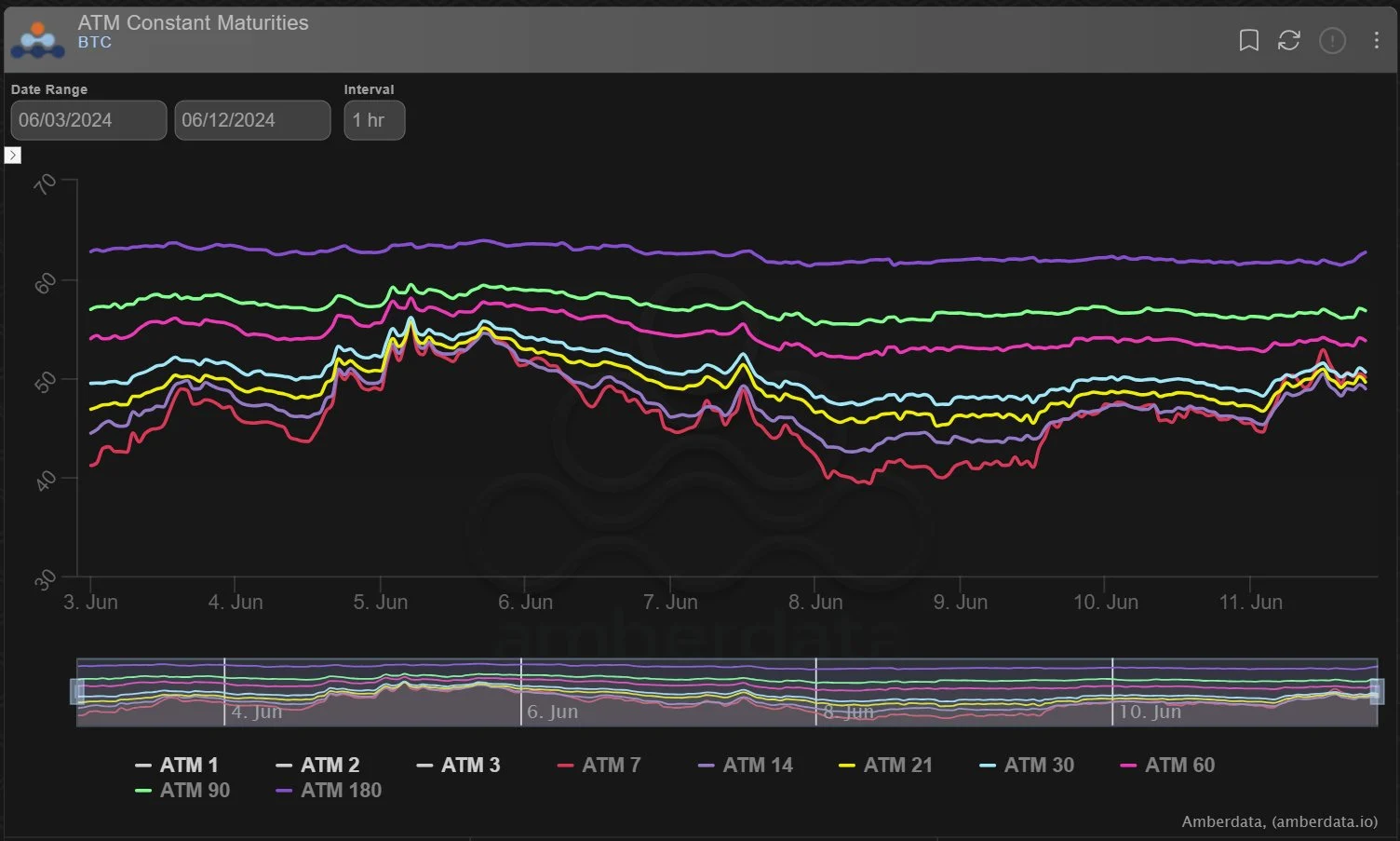This screenshot has width=1400, height=841.
Task: Refresh the chart with the reload icon
Action: [1288, 40]
